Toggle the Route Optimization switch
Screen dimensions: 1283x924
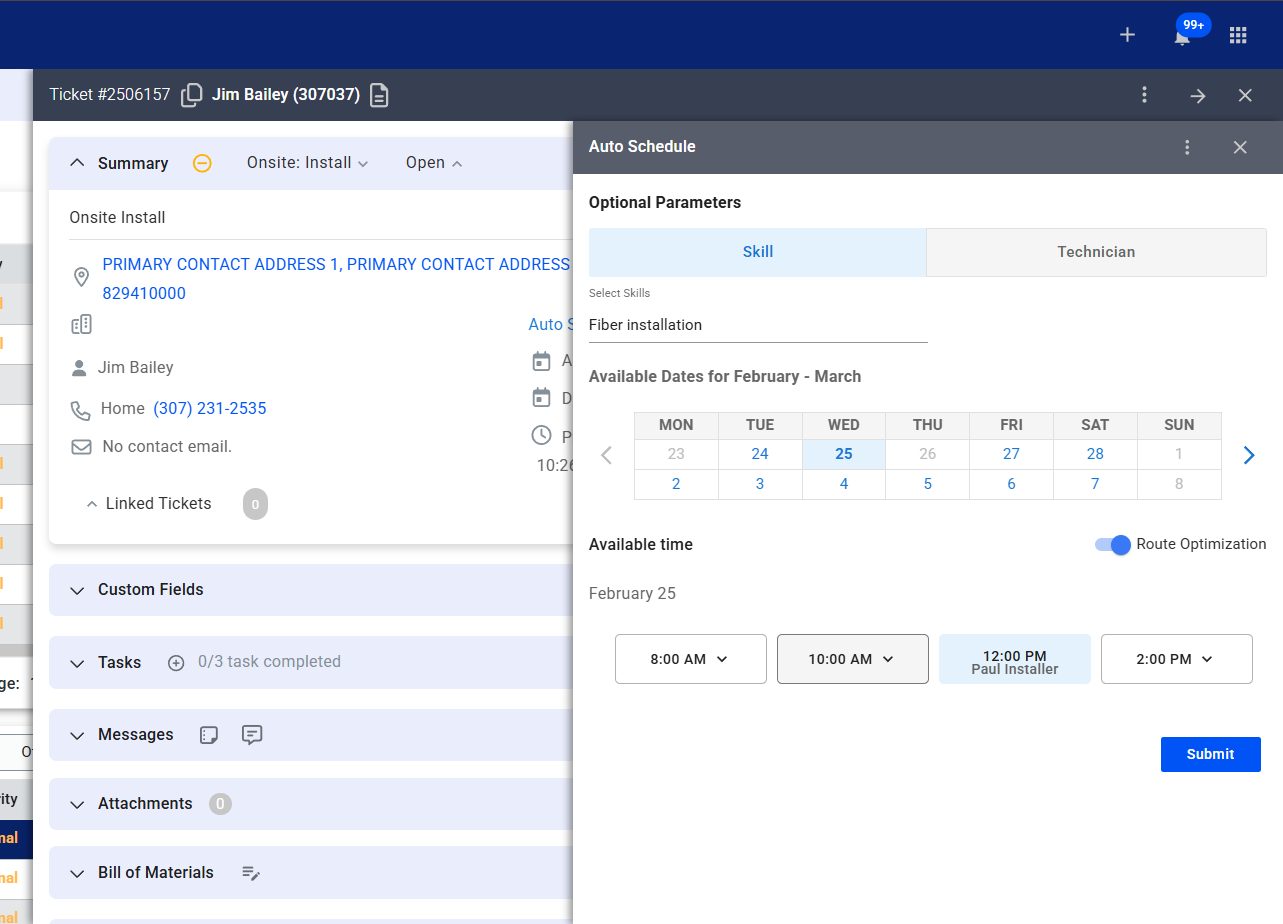click(x=1112, y=545)
